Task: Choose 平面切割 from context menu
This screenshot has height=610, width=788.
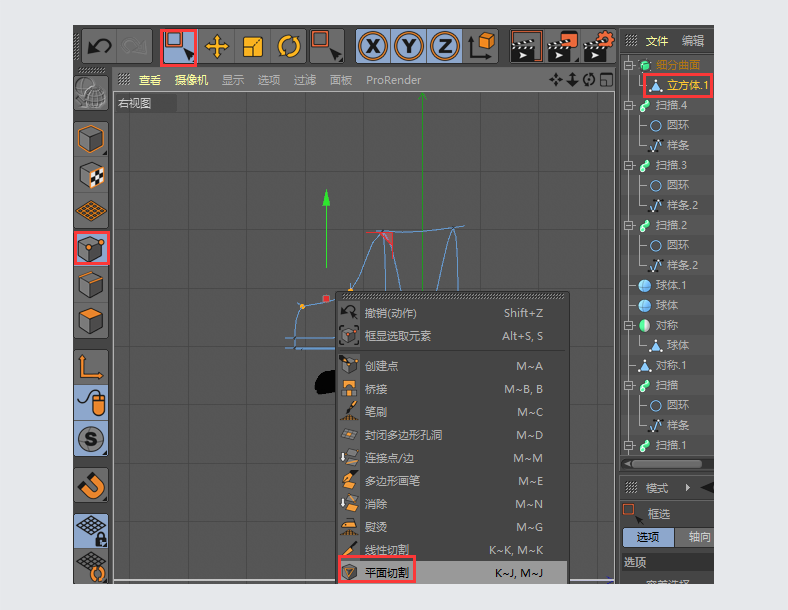Action: pyautogui.click(x=453, y=573)
